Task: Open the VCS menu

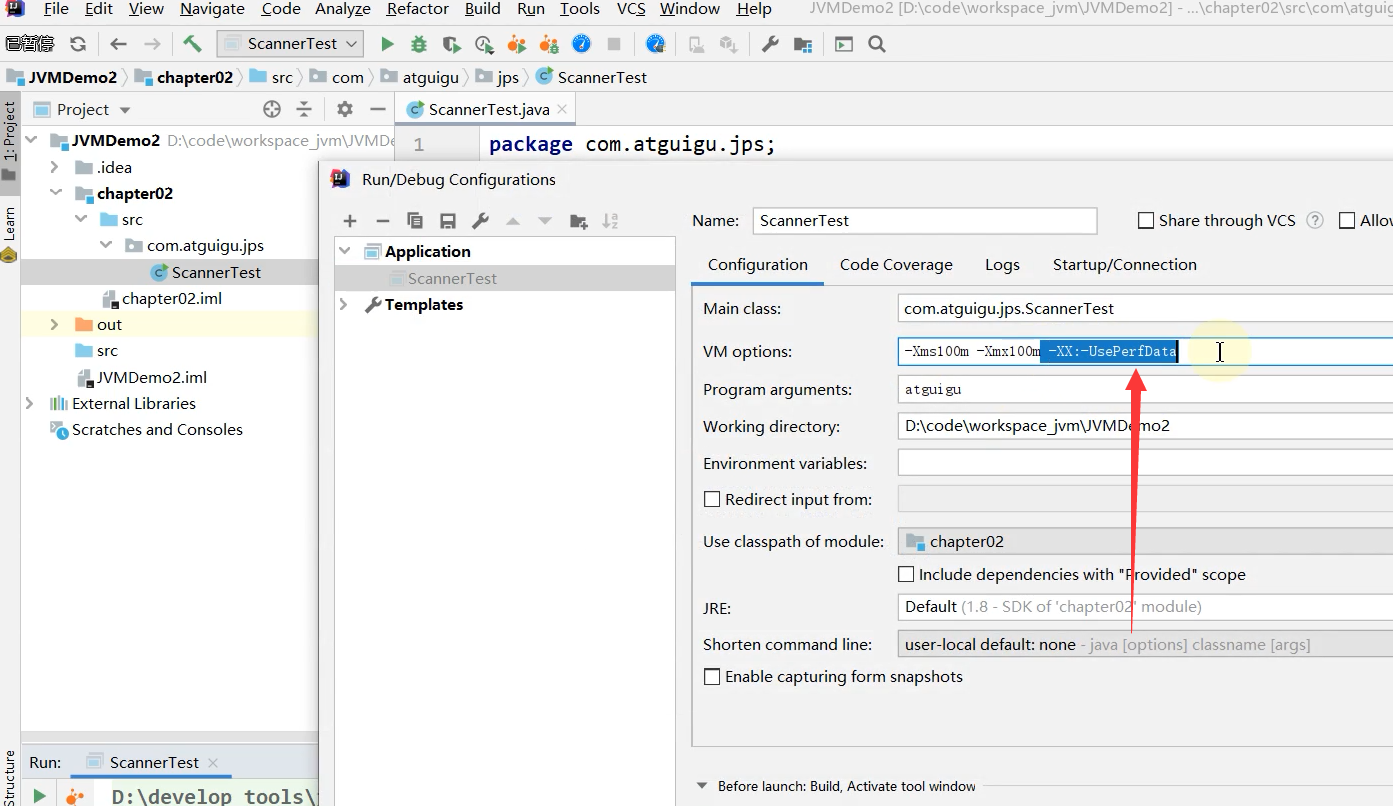Action: pyautogui.click(x=631, y=9)
